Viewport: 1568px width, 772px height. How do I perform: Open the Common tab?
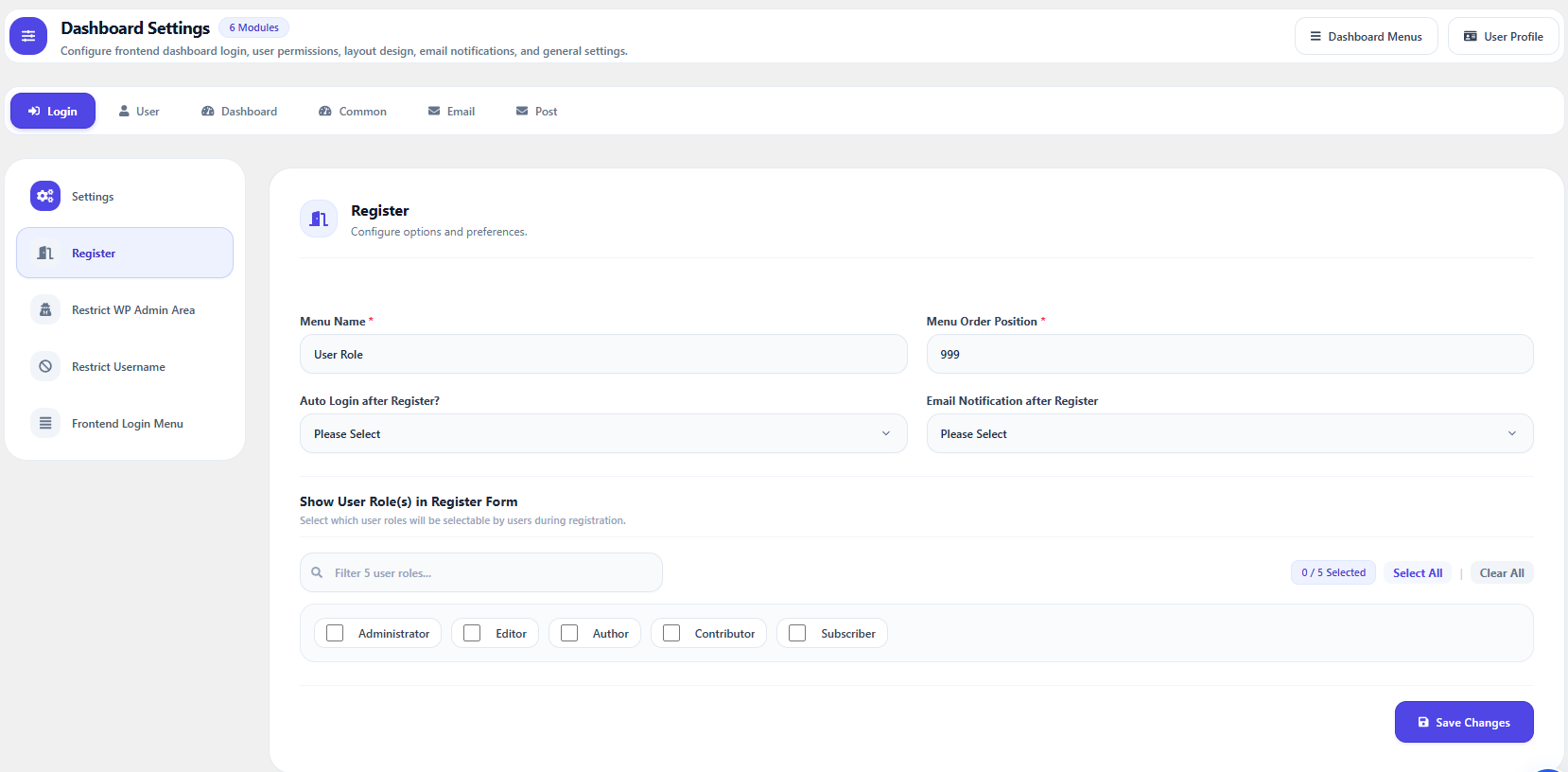tap(353, 111)
